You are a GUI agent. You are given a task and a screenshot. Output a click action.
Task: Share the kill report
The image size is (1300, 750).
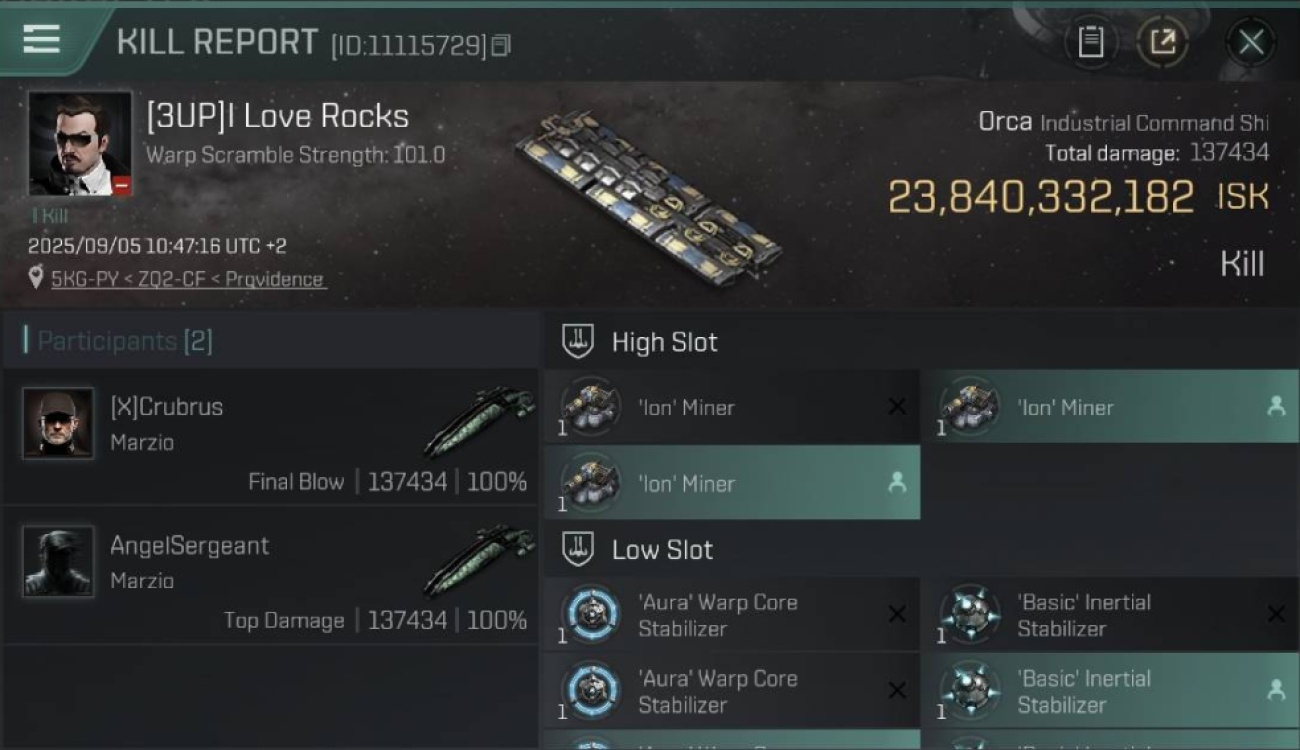pyautogui.click(x=1162, y=42)
